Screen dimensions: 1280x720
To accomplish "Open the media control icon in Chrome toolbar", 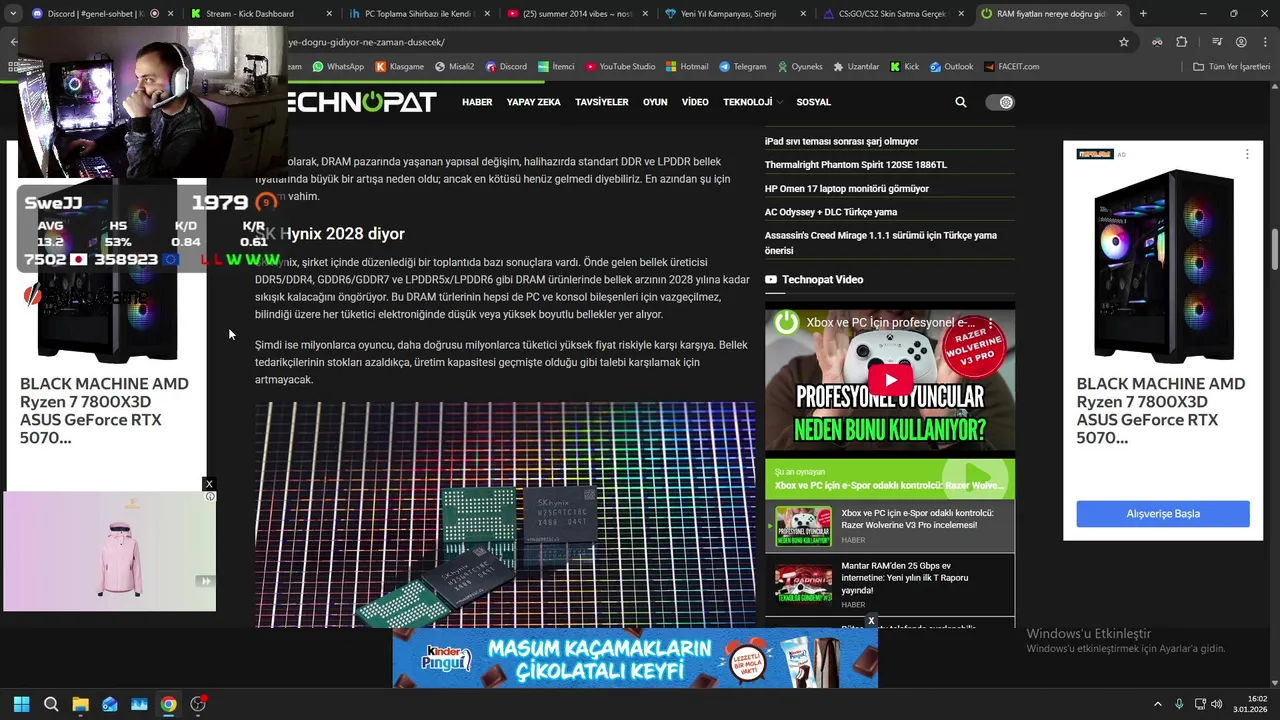I will point(1217,42).
